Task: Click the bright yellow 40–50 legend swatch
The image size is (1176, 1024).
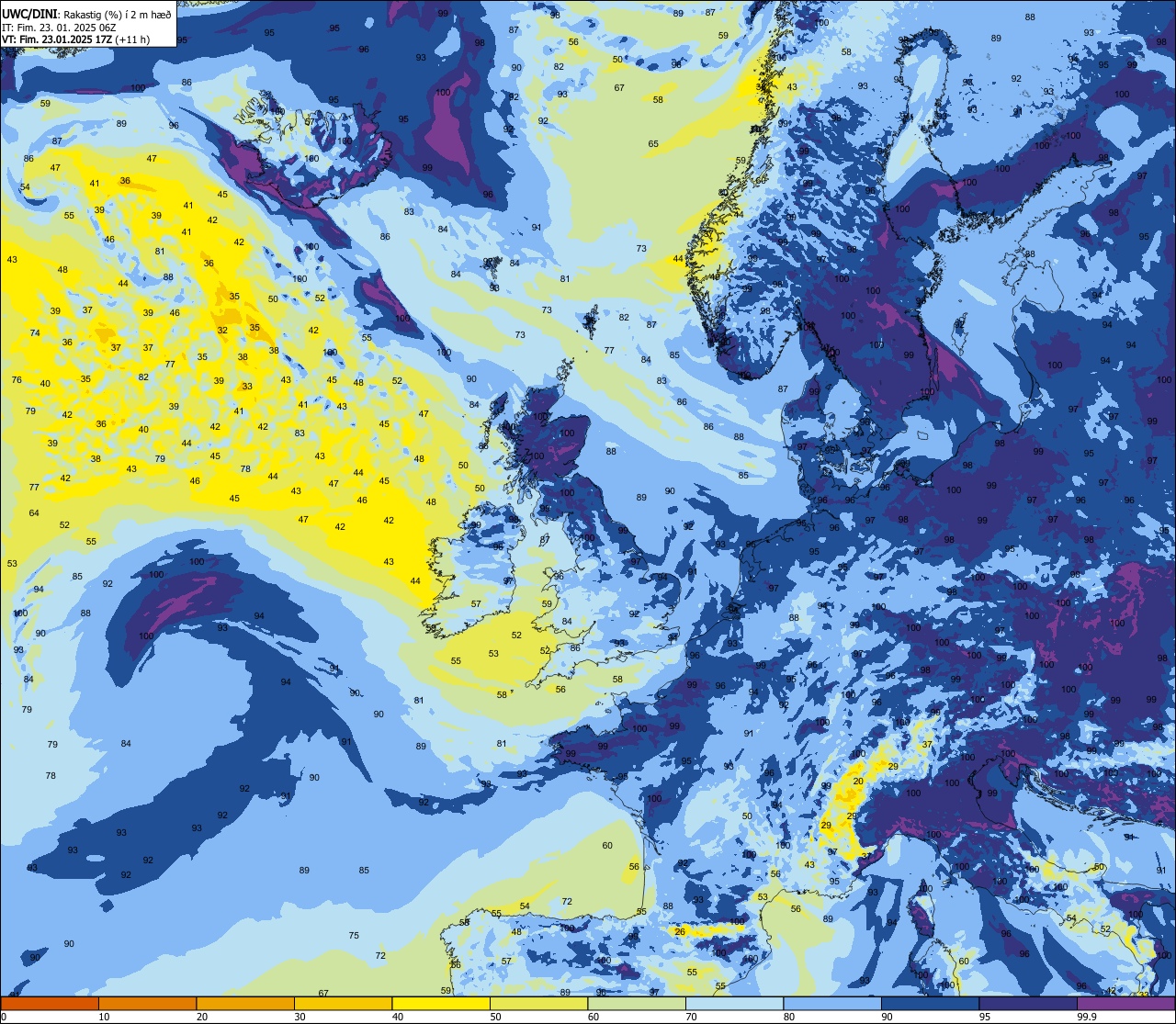Action: click(x=441, y=1003)
